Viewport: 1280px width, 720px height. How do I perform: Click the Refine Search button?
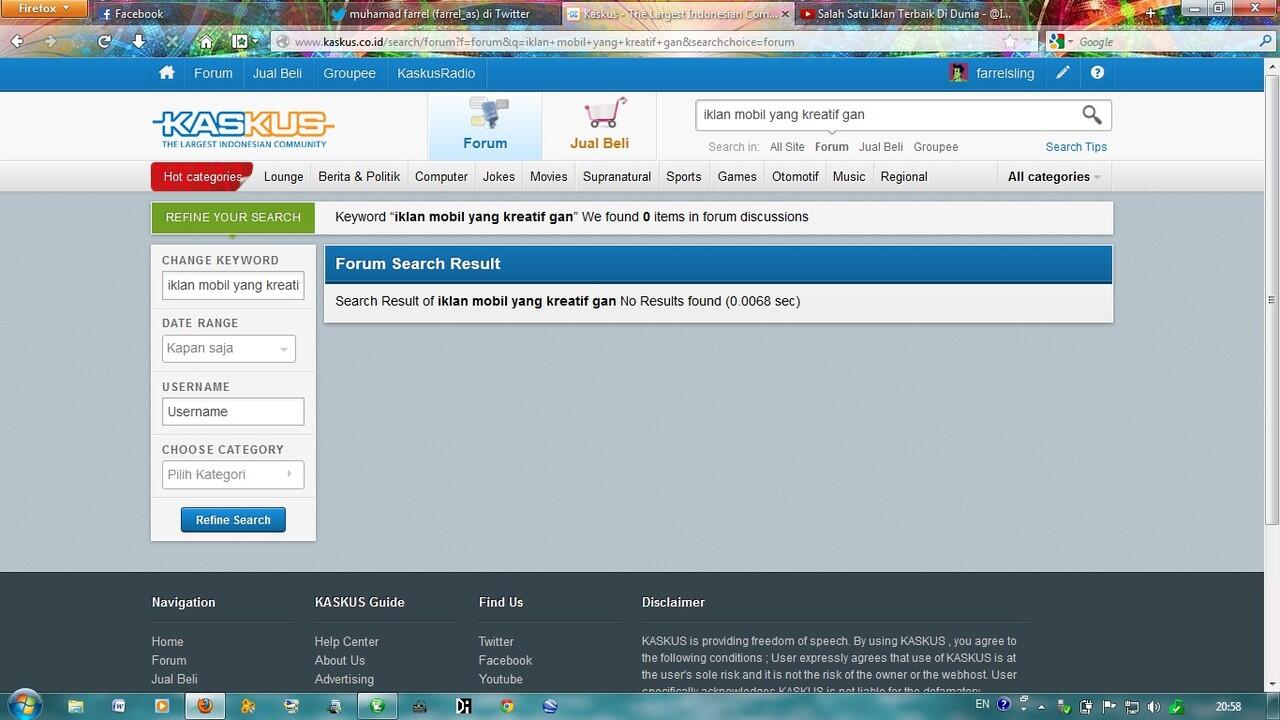tap(233, 520)
